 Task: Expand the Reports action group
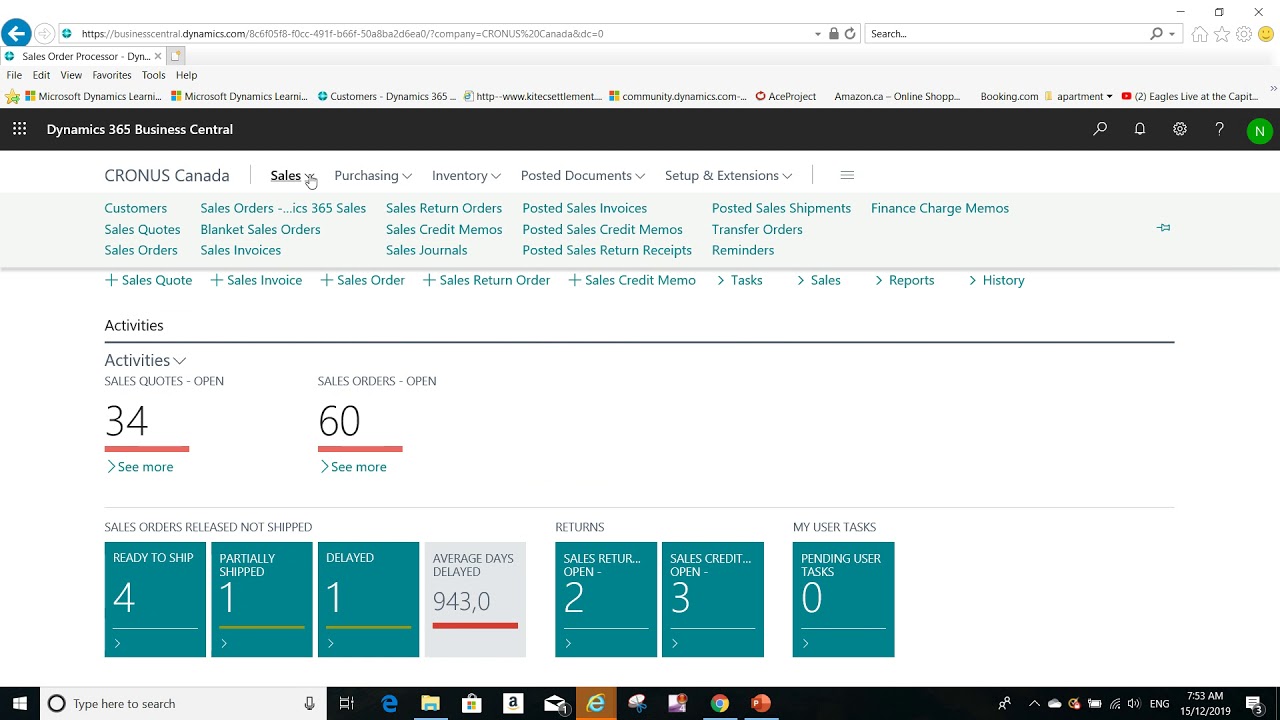(x=904, y=280)
